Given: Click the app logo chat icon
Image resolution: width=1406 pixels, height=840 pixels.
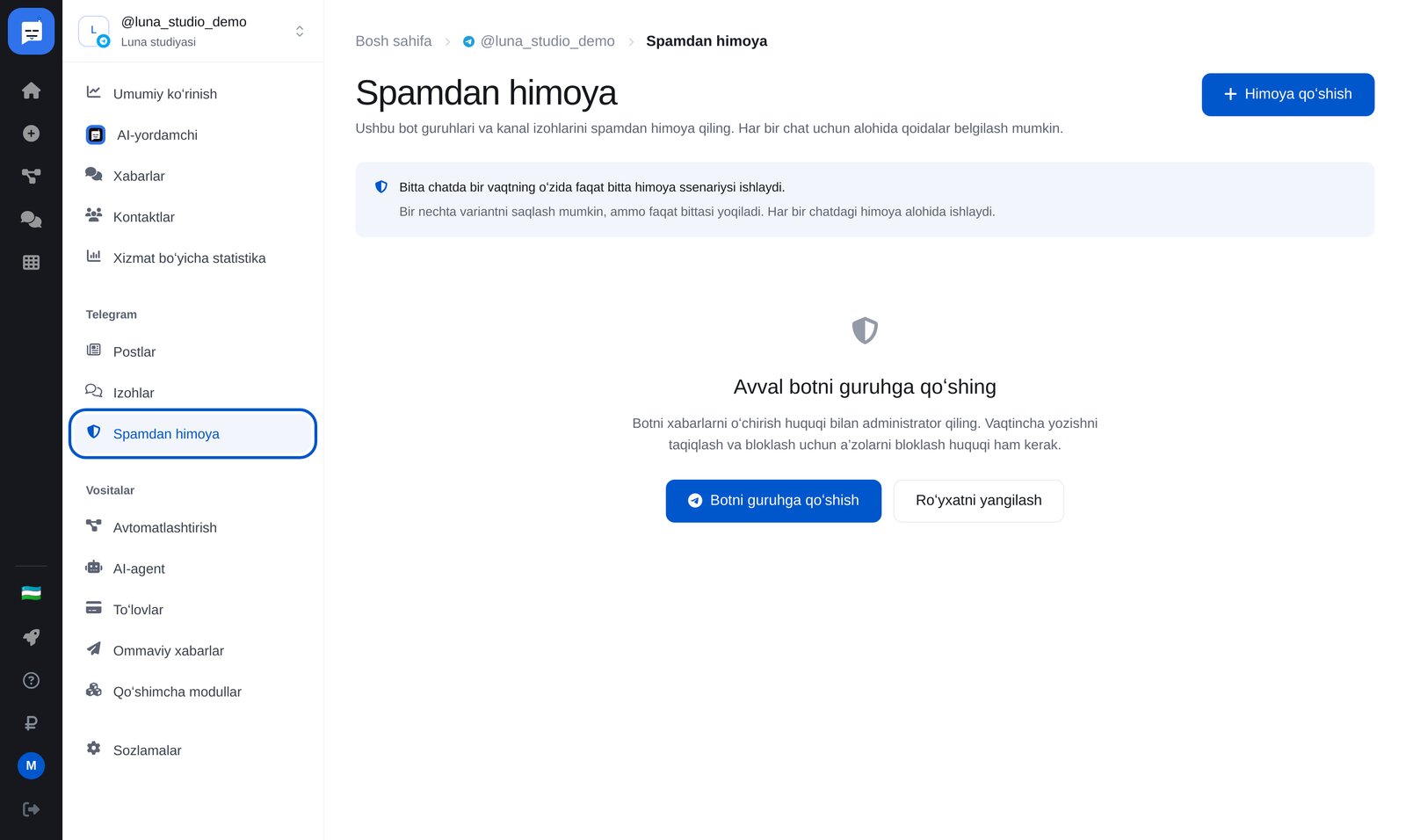Looking at the screenshot, I should [x=31, y=31].
